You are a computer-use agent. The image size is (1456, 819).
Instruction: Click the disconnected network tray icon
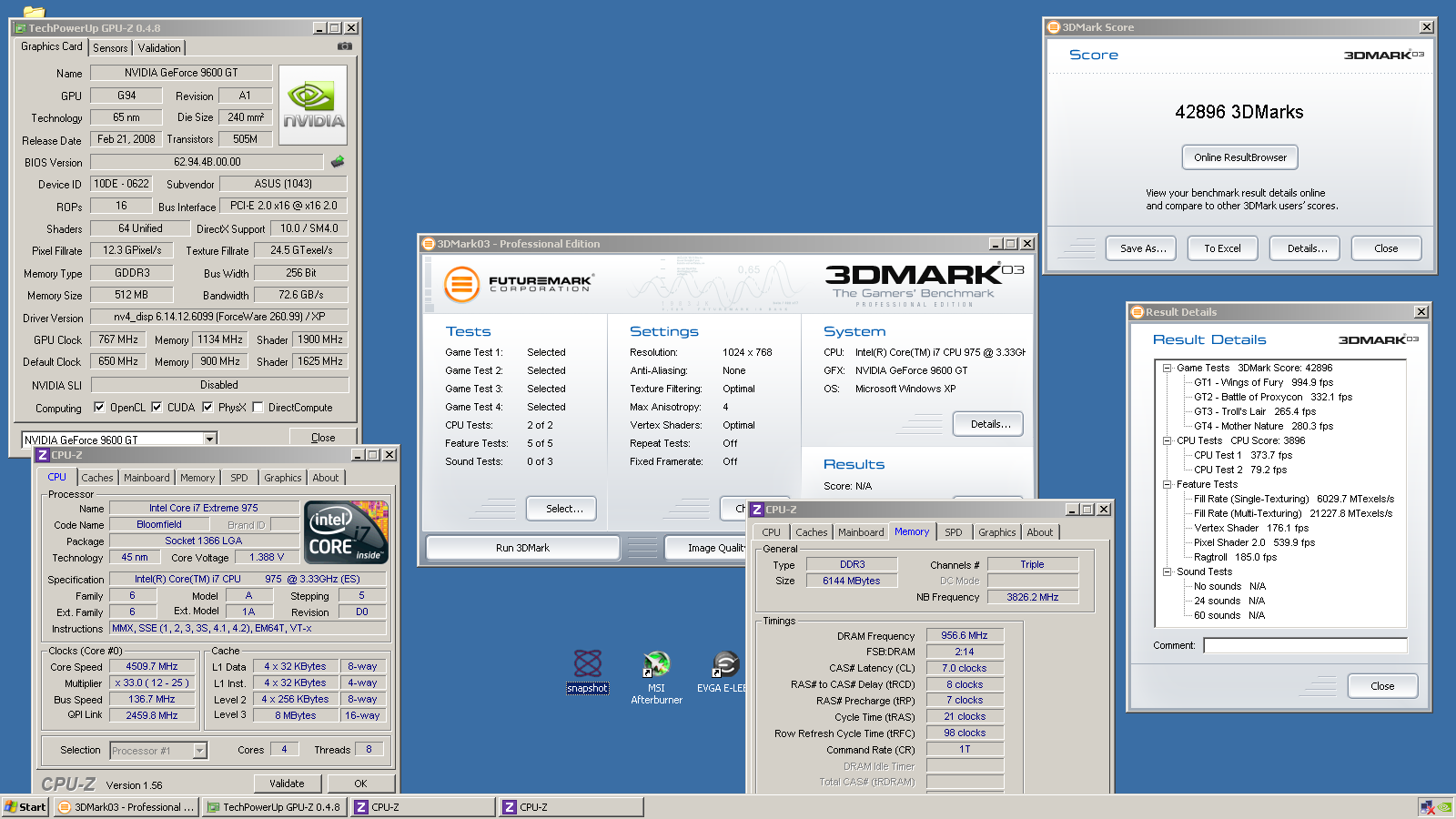click(x=1428, y=807)
